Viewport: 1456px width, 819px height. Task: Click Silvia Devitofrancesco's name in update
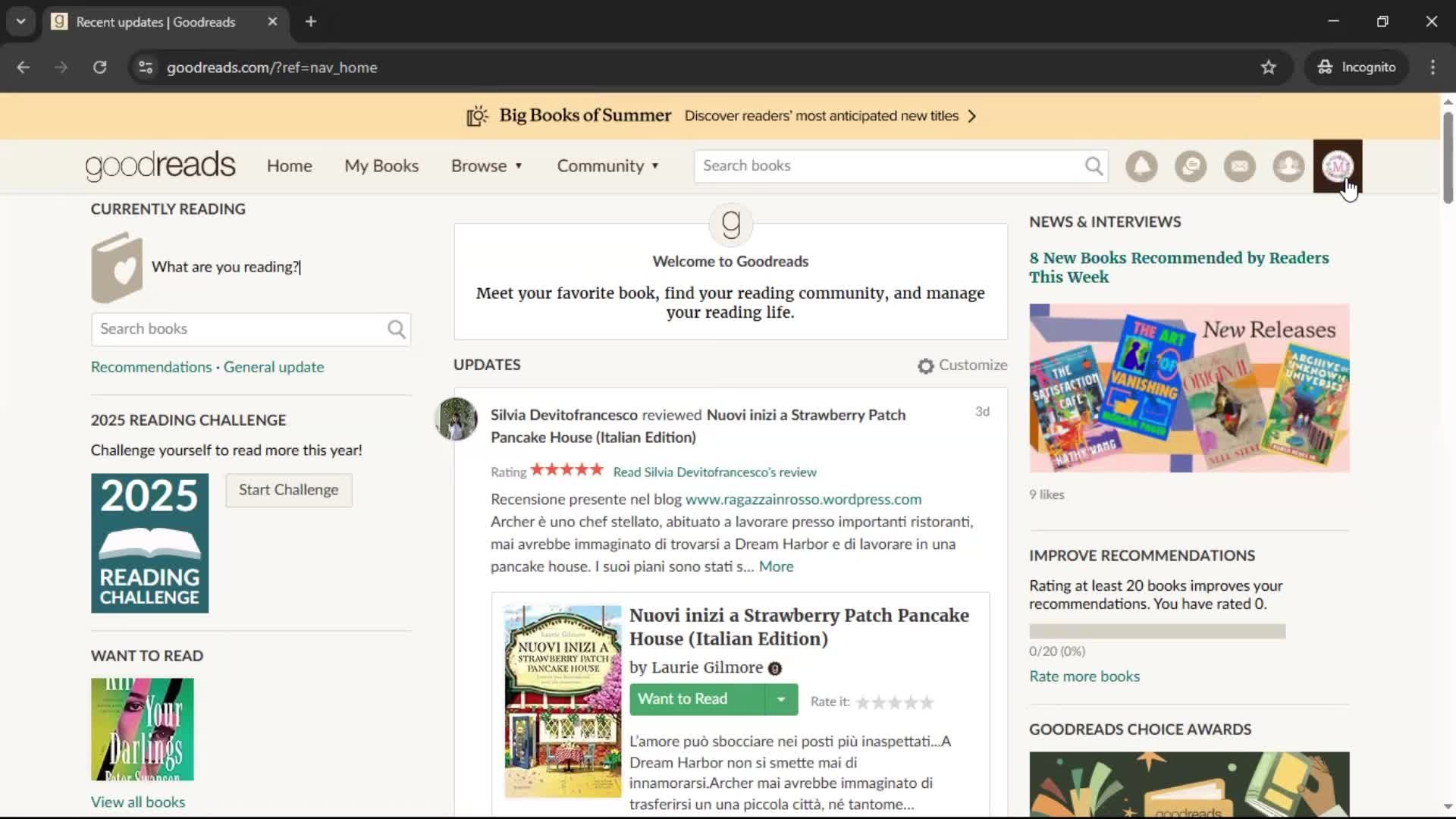point(564,416)
